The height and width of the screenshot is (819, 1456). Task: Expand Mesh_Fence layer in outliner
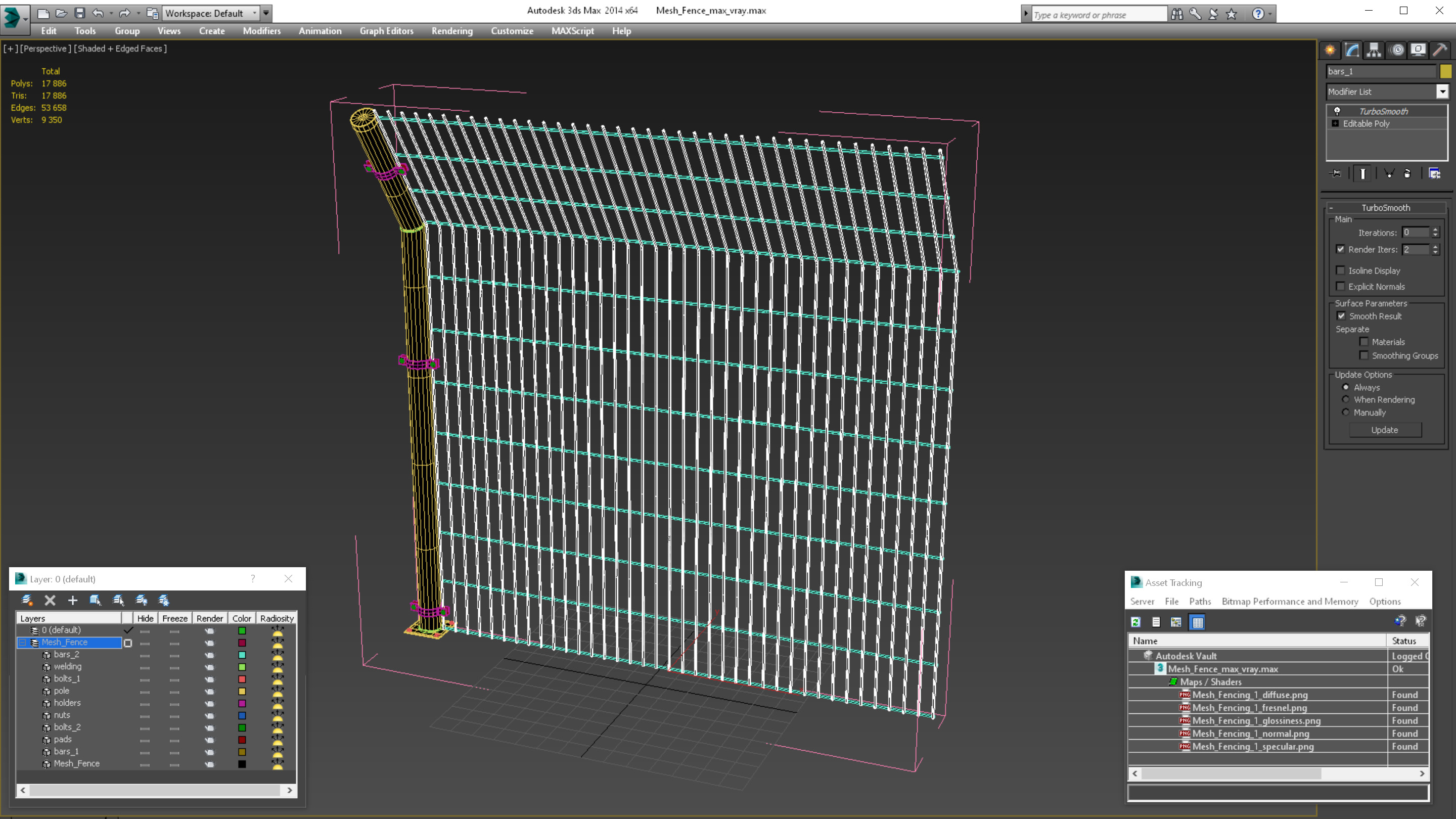tap(22, 641)
